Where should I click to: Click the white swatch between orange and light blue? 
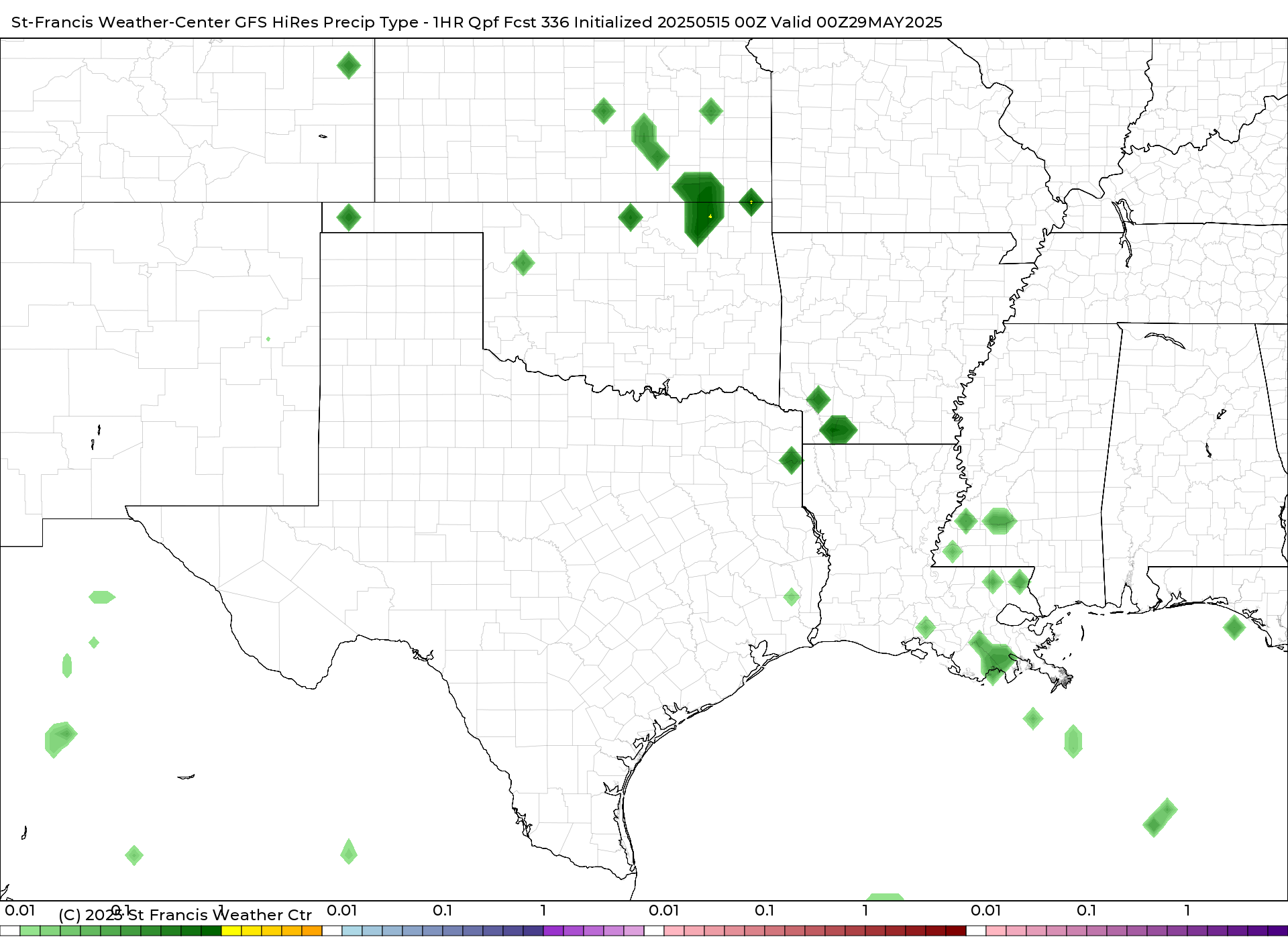coord(332,931)
